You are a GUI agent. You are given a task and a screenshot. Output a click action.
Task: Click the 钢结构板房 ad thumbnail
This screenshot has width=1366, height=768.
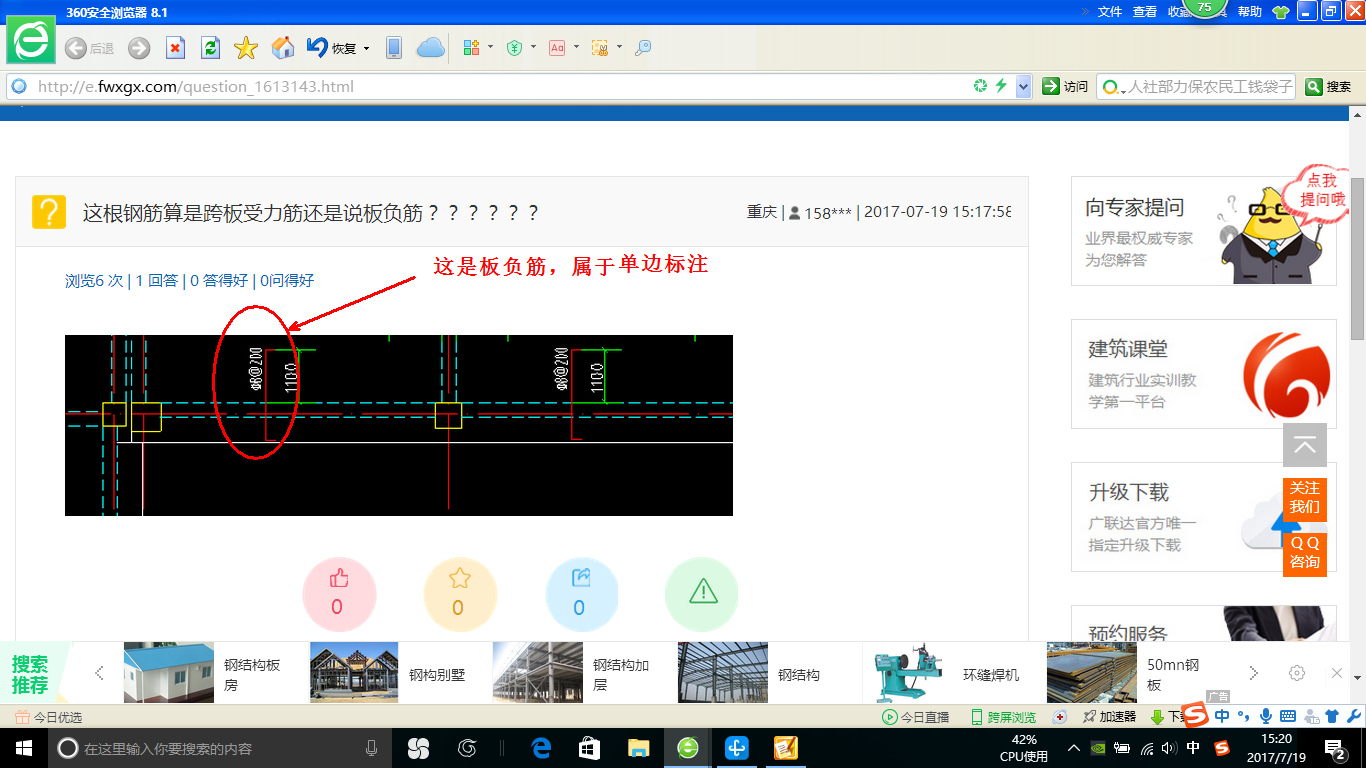(169, 673)
